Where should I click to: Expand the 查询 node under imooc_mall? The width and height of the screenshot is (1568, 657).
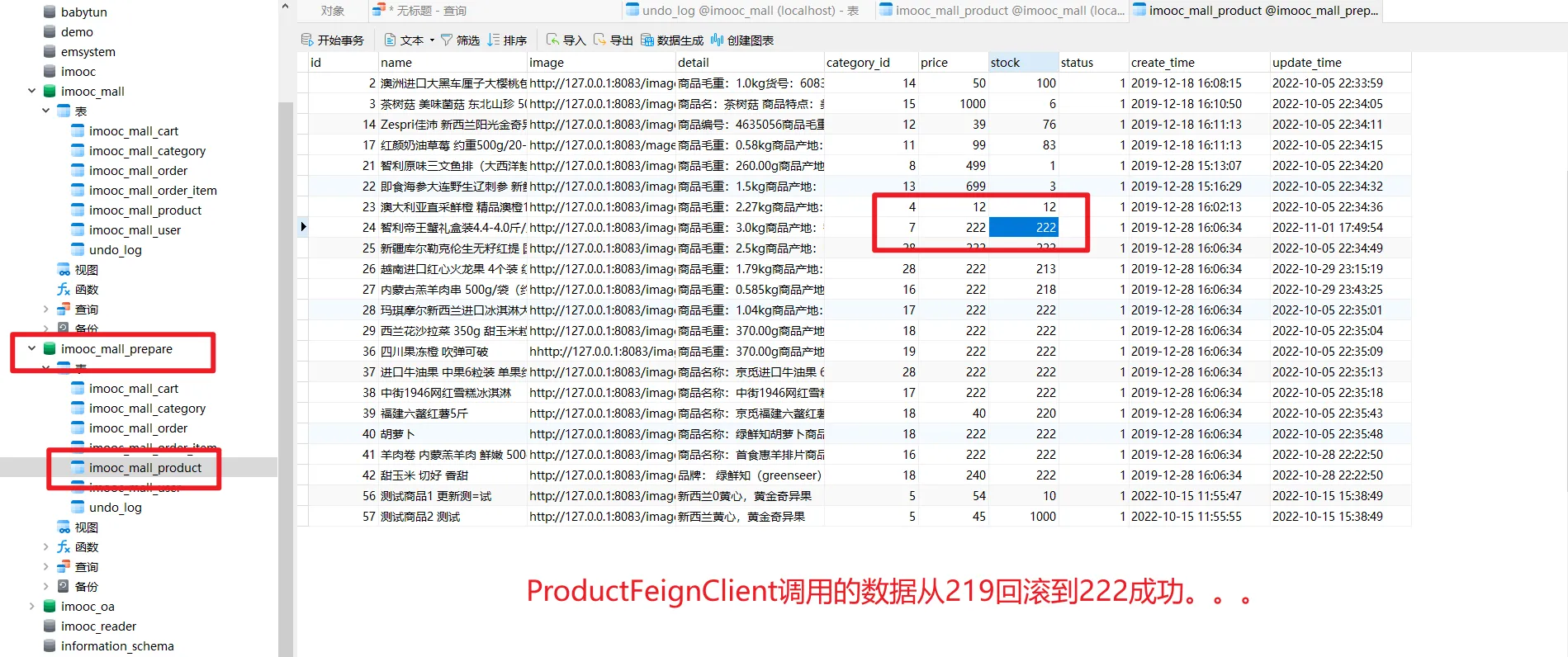45,309
